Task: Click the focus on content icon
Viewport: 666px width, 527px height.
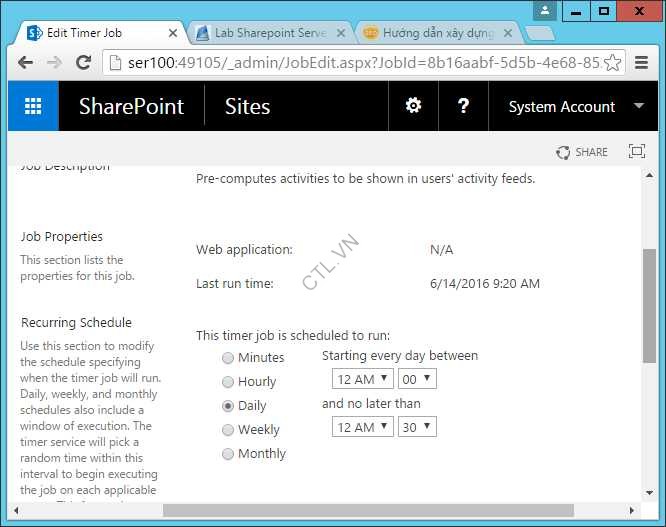Action: [x=636, y=152]
